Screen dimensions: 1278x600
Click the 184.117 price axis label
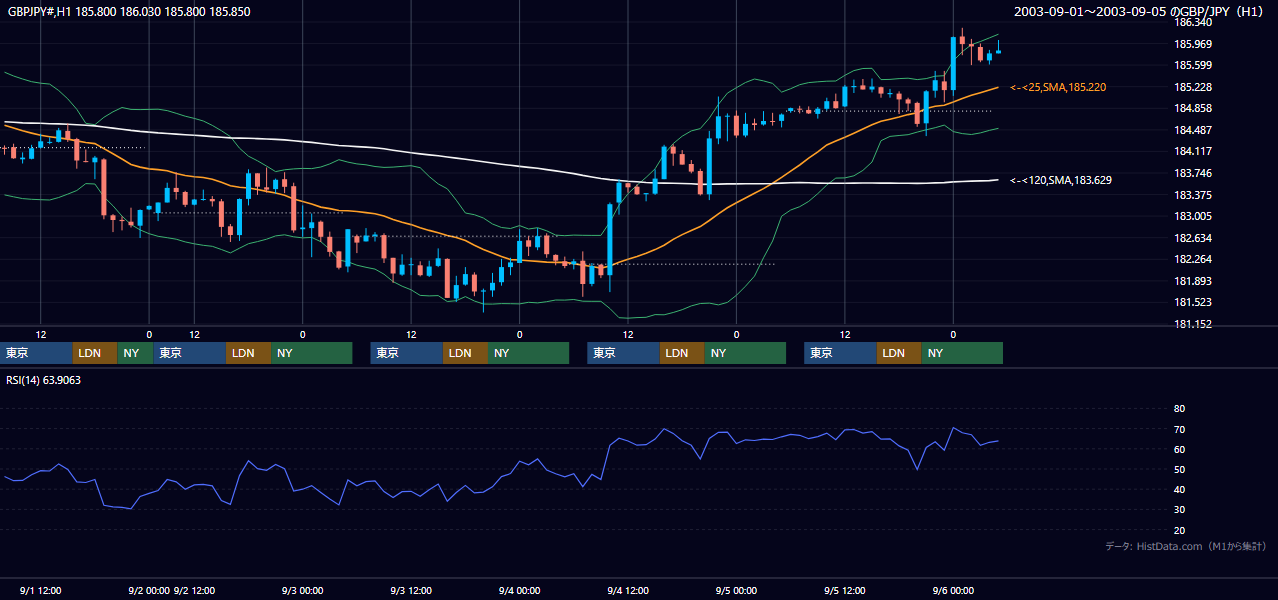pyautogui.click(x=1193, y=152)
